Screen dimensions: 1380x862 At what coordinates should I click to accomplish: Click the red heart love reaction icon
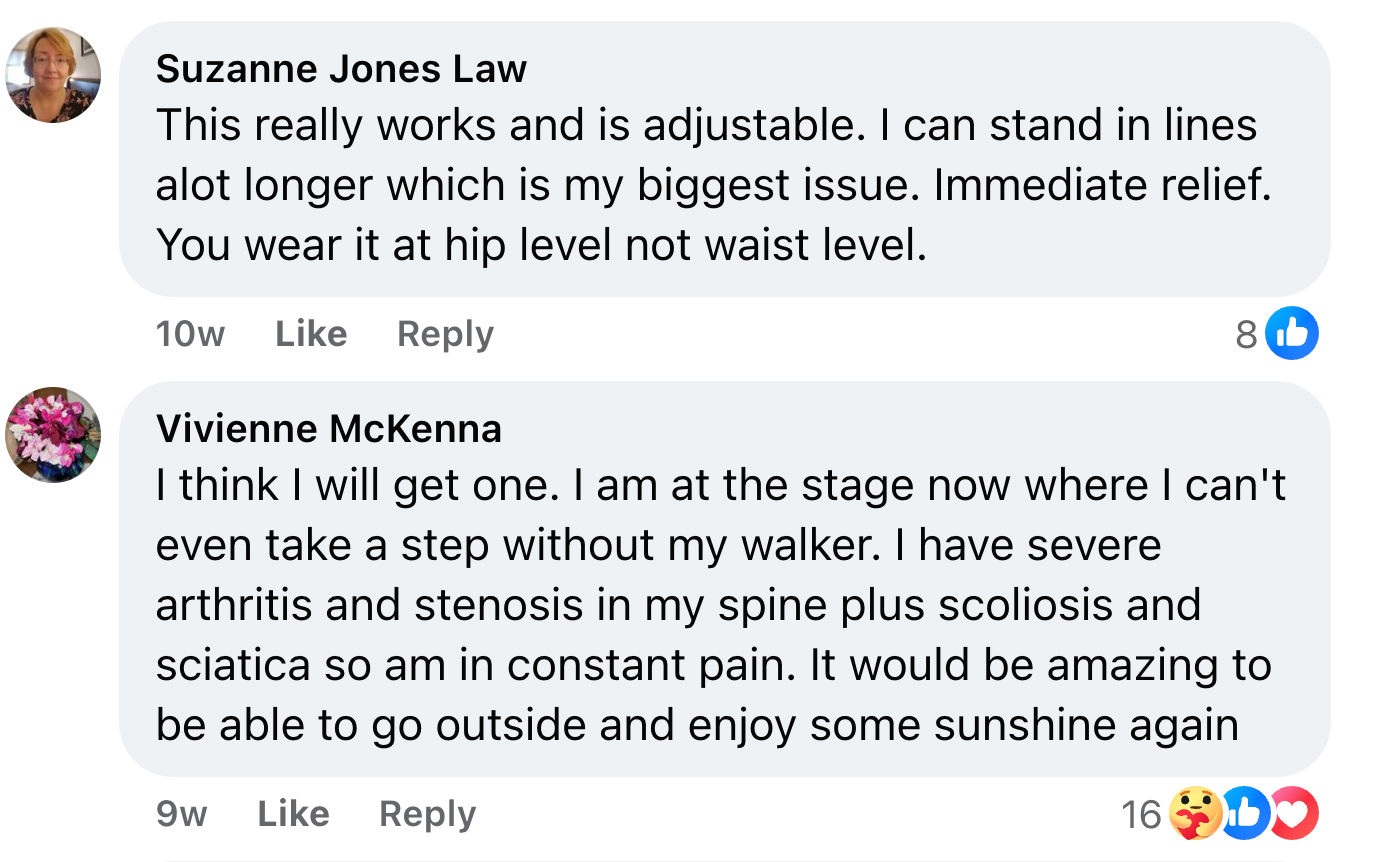point(1294,813)
